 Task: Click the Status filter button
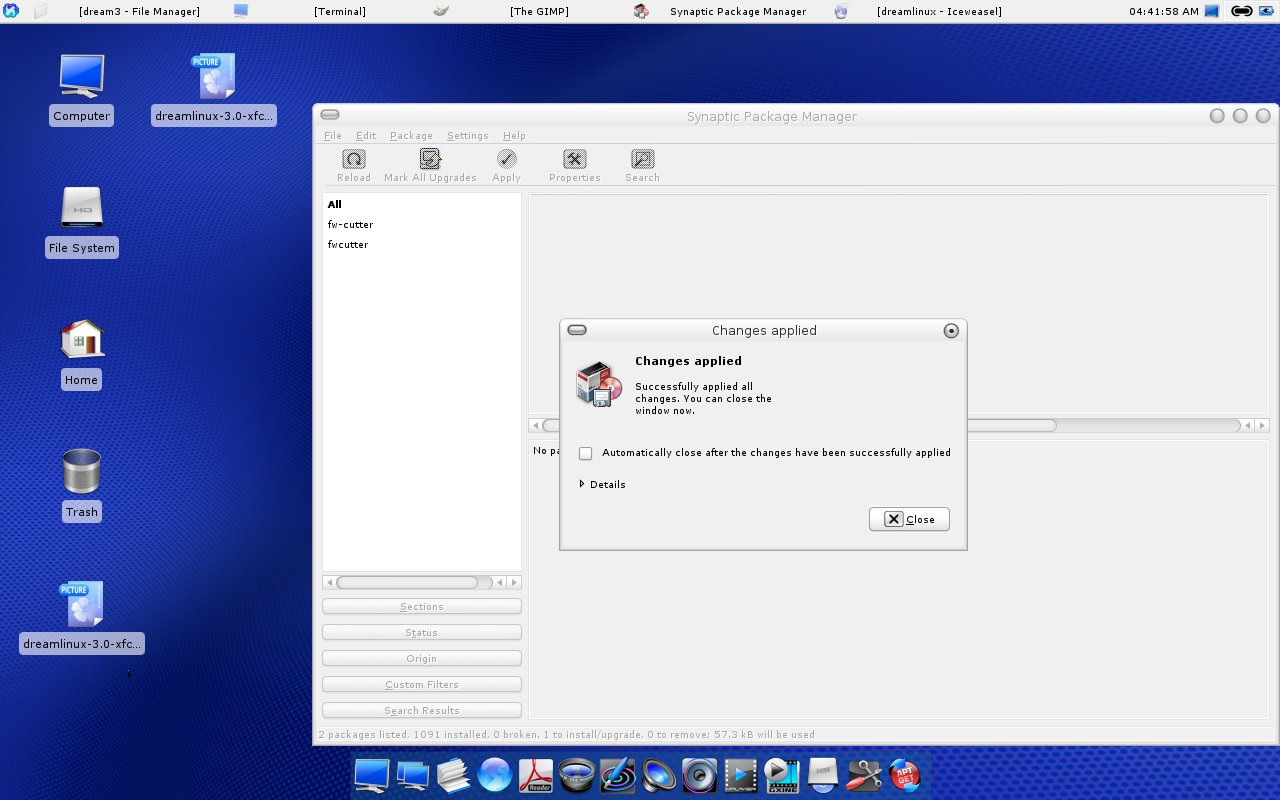click(x=421, y=633)
